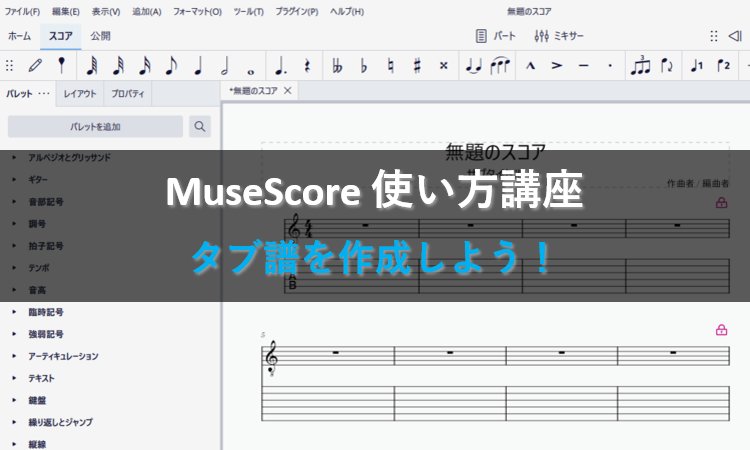Apply the natural accidental
750x450 pixels.
click(x=391, y=66)
